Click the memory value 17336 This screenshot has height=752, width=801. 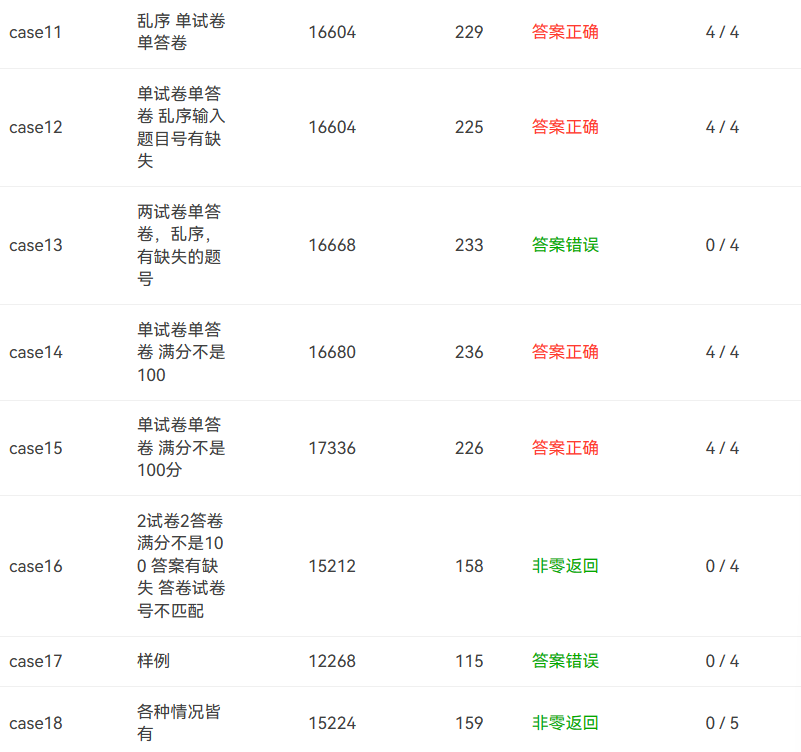coord(332,448)
